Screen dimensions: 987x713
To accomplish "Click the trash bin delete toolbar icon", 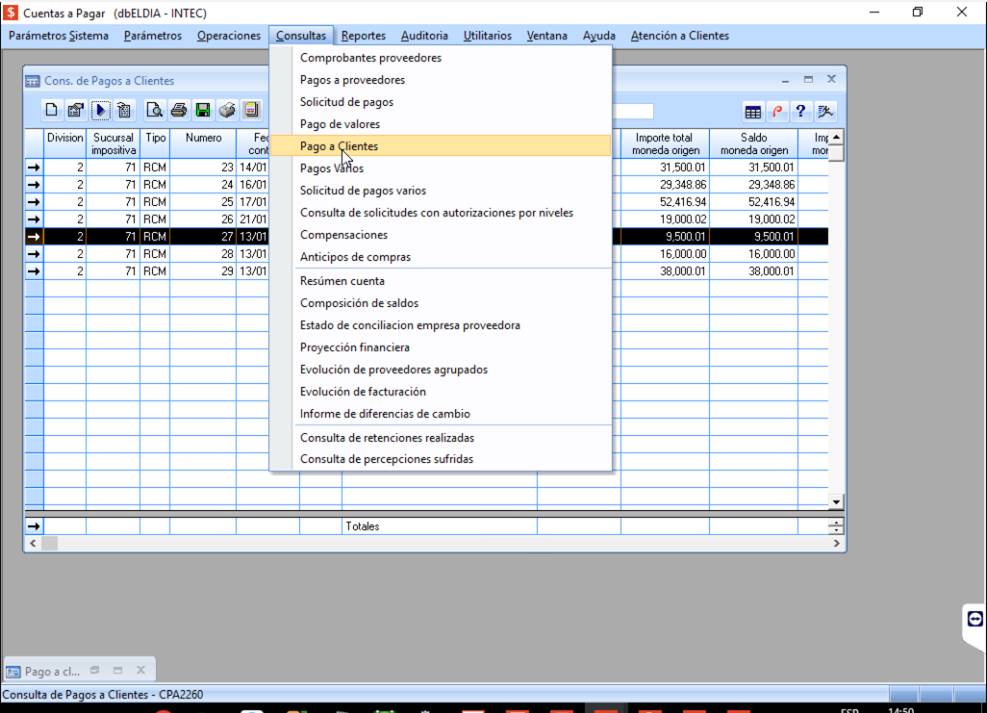I will [x=124, y=110].
